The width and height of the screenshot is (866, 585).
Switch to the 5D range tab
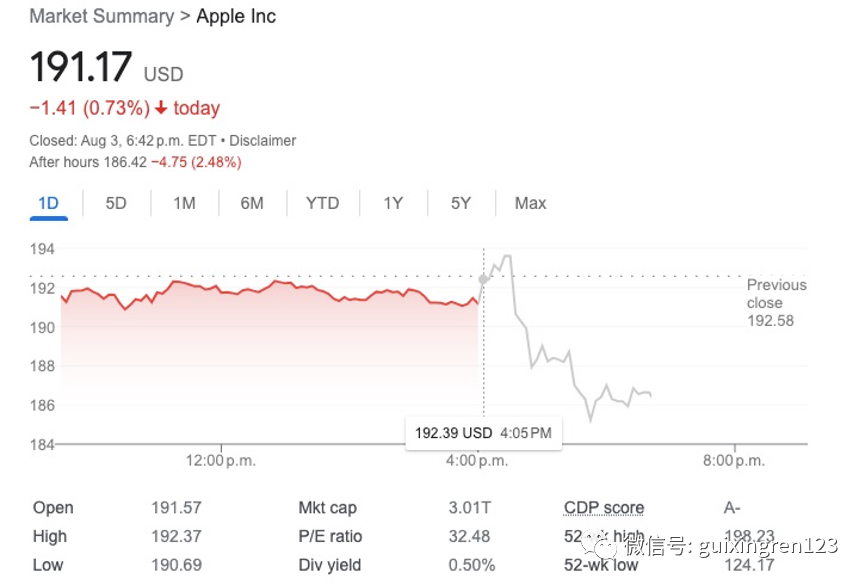coord(116,203)
